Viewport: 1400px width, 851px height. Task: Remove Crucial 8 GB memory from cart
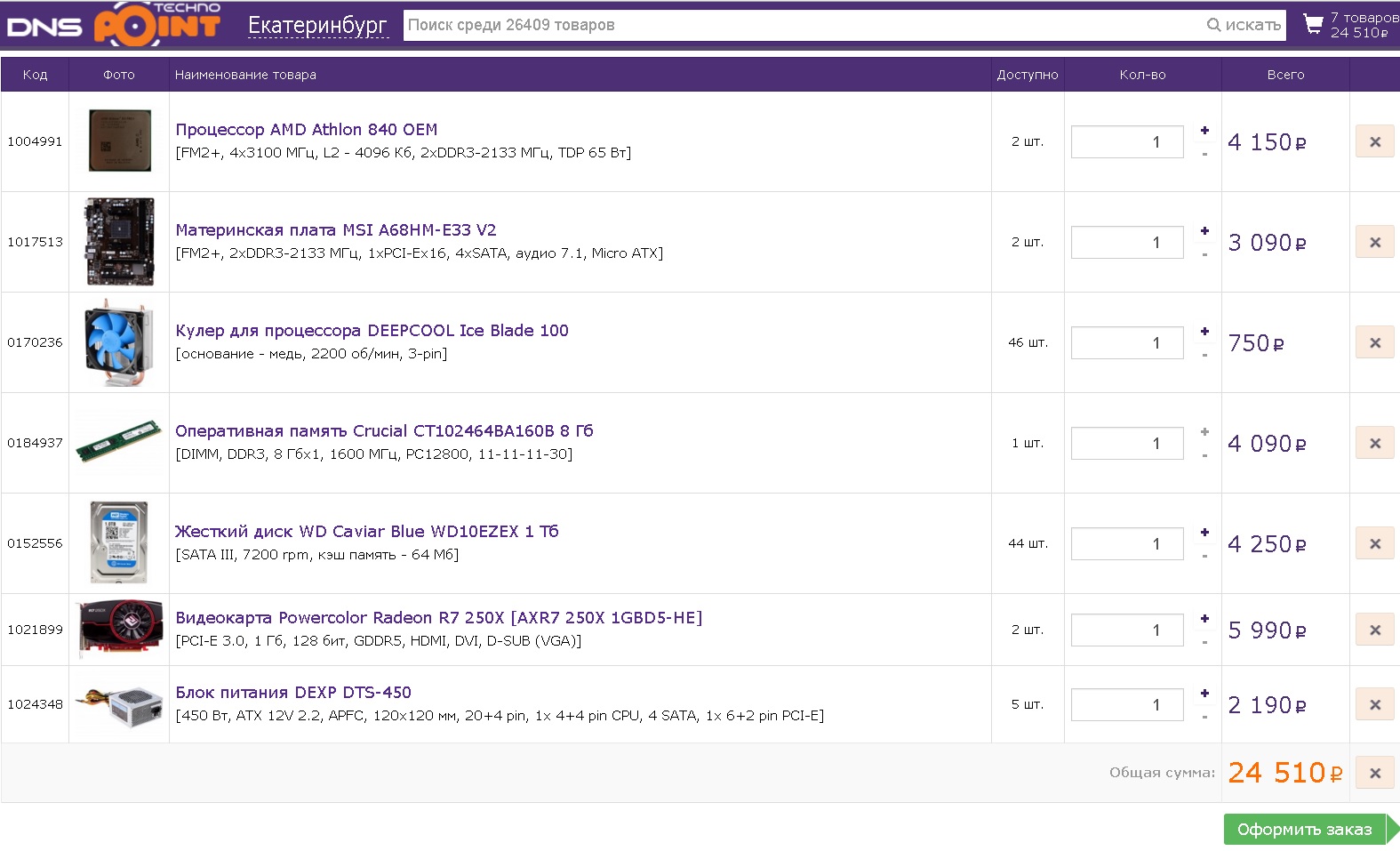pyautogui.click(x=1375, y=443)
